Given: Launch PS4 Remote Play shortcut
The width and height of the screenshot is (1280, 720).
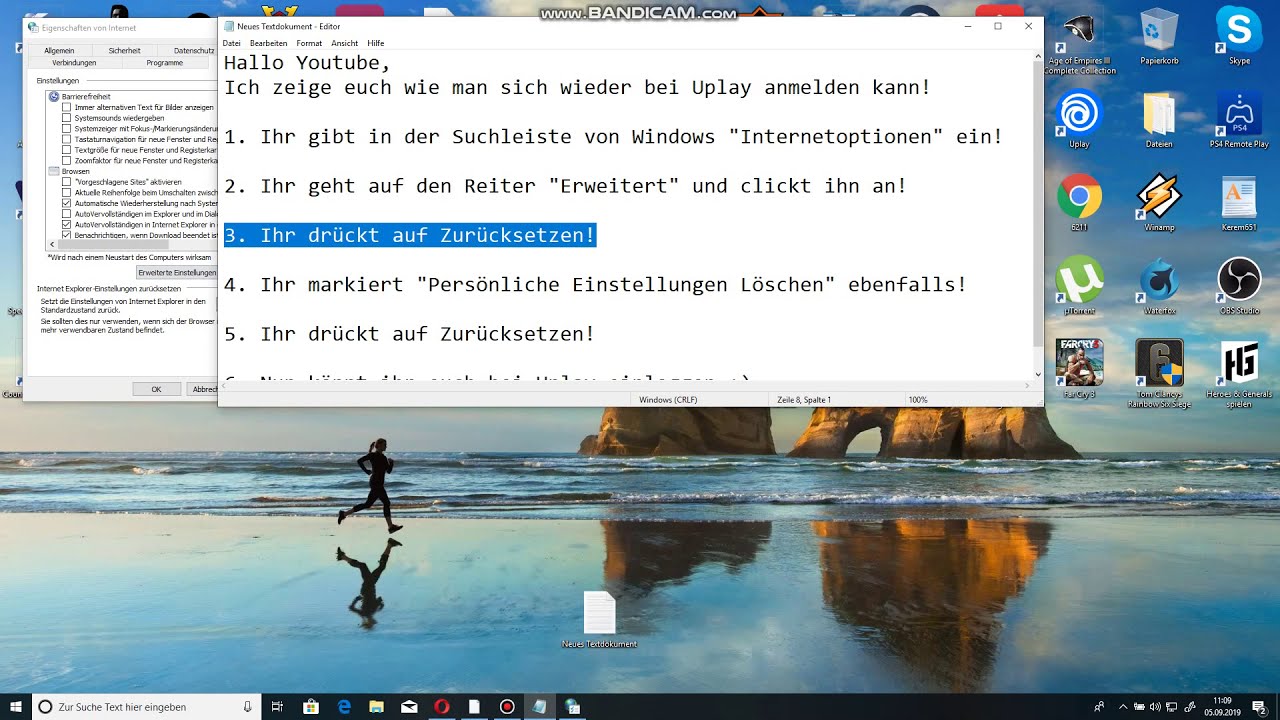Looking at the screenshot, I should click(1239, 118).
